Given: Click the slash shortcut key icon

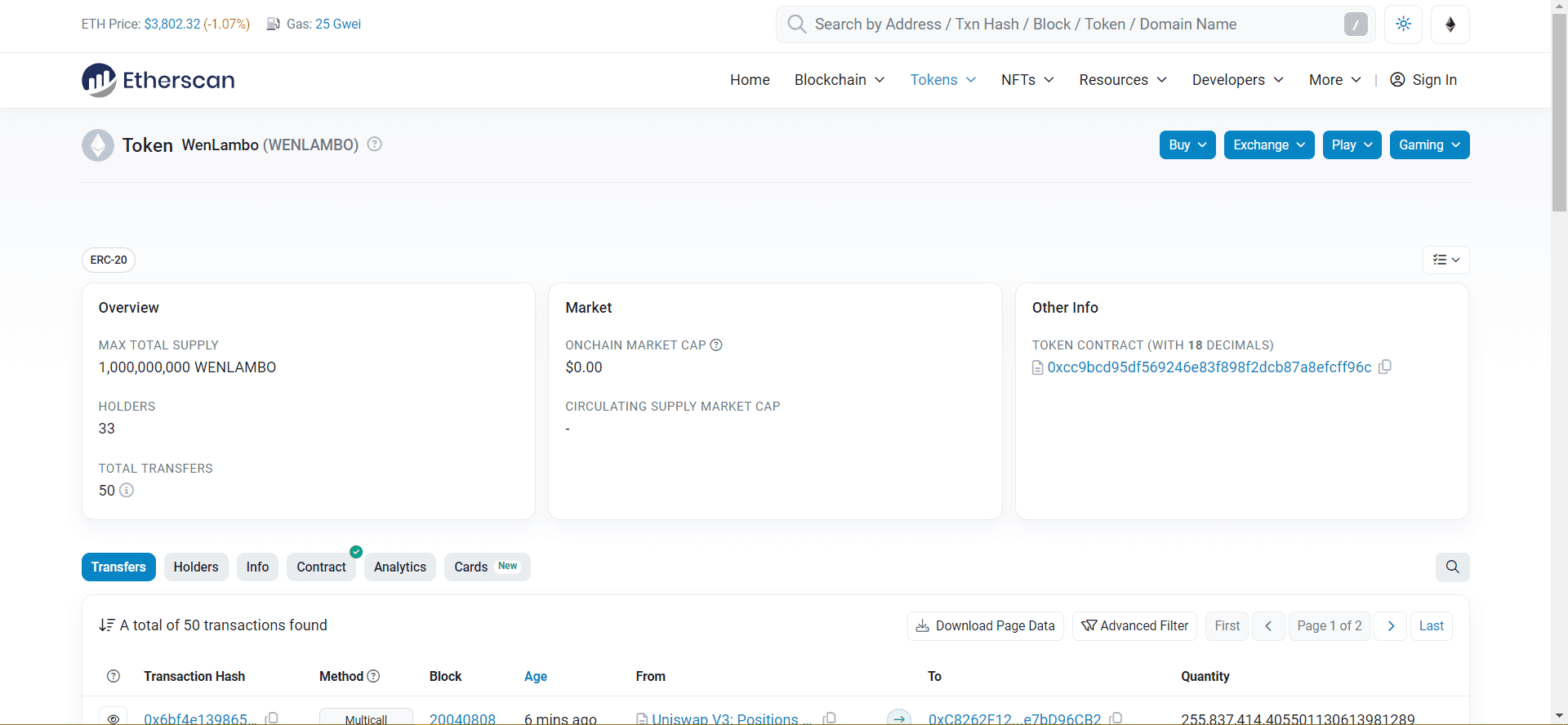Looking at the screenshot, I should pyautogui.click(x=1356, y=24).
